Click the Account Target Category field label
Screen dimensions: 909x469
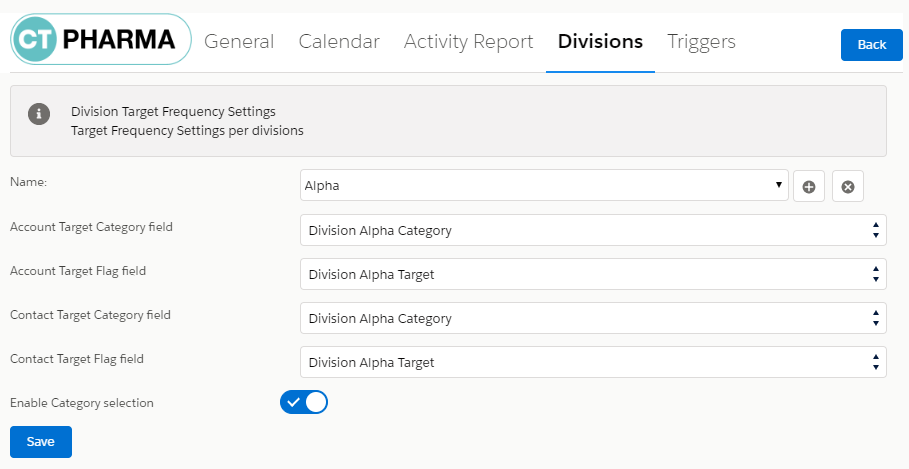(91, 227)
